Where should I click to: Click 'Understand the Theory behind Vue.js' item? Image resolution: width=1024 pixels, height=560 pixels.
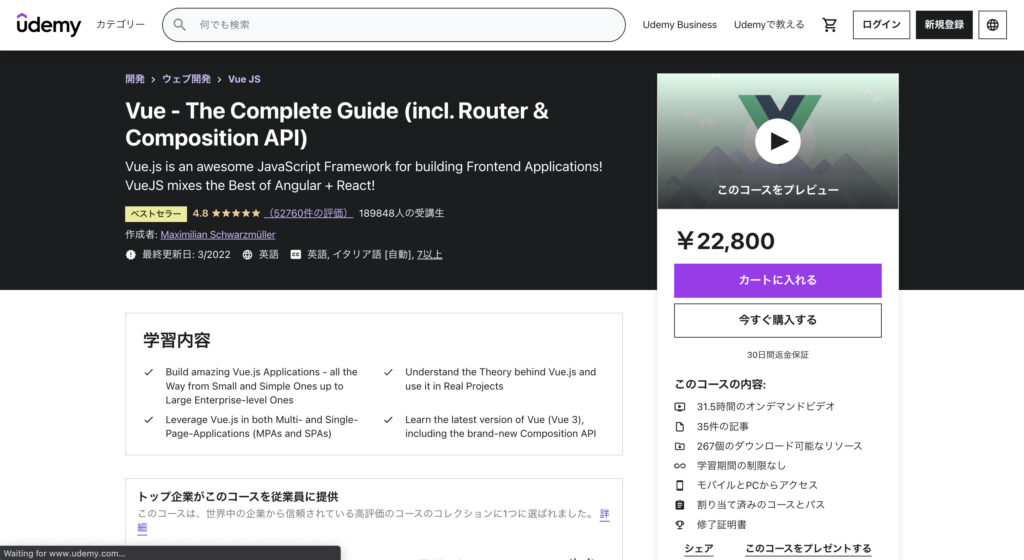point(500,379)
